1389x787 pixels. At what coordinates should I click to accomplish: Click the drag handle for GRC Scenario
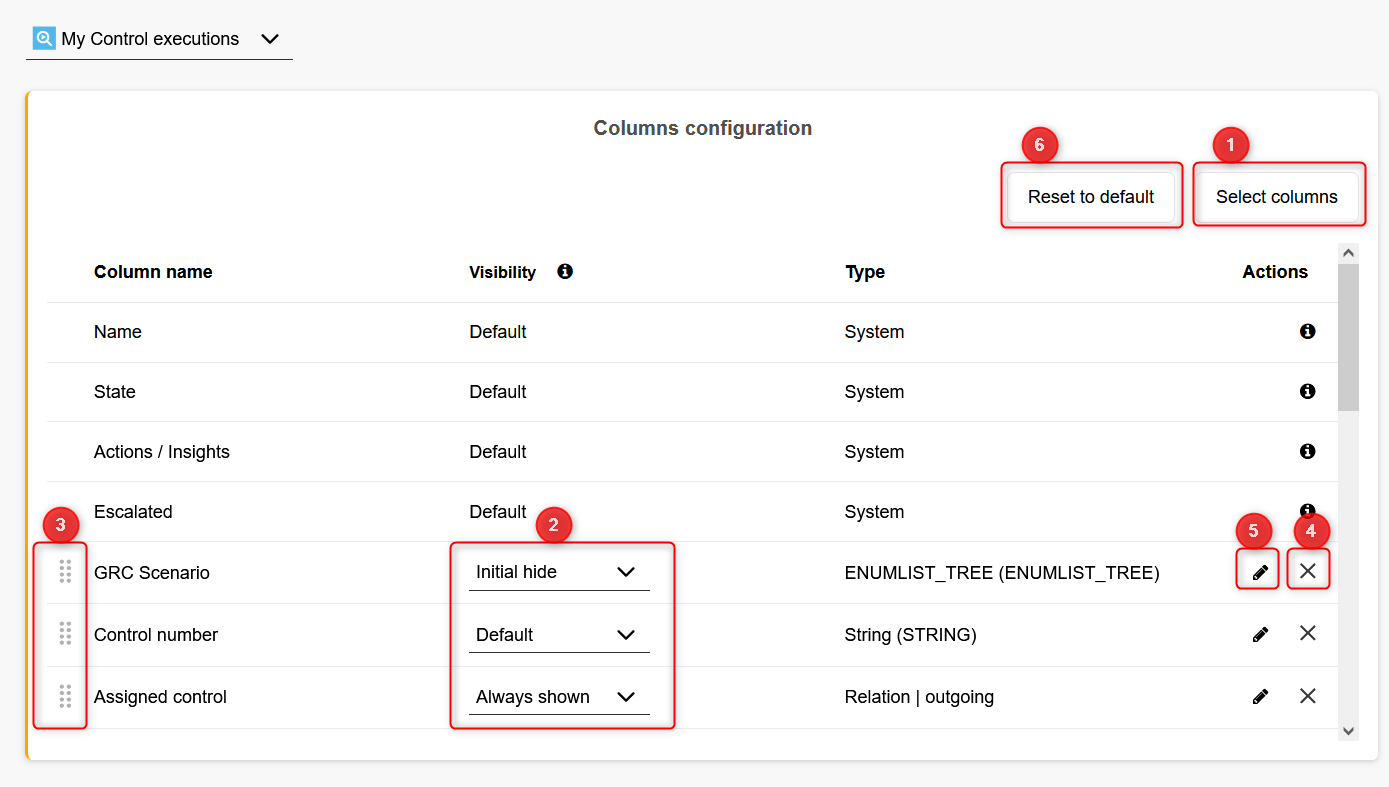[x=65, y=571]
